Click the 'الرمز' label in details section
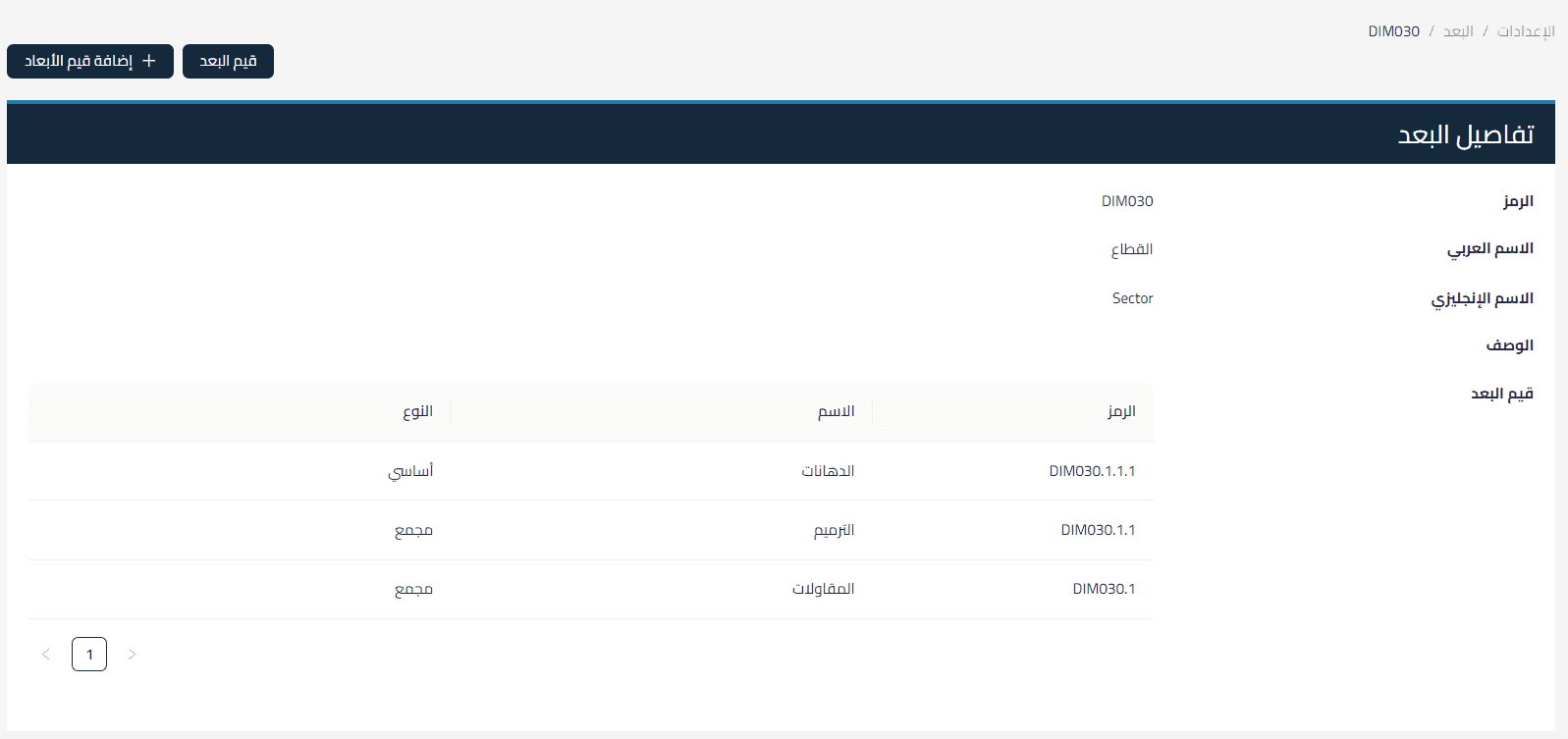1568x739 pixels. coord(1518,201)
